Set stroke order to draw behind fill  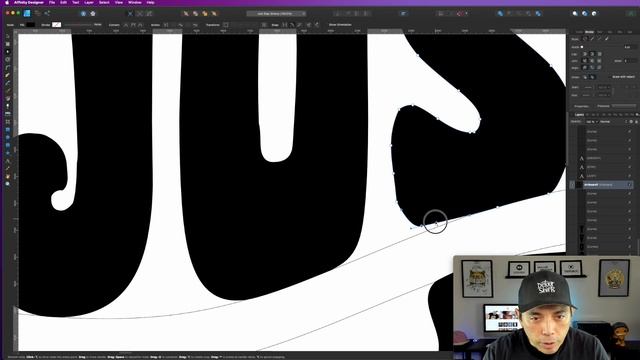click(585, 77)
